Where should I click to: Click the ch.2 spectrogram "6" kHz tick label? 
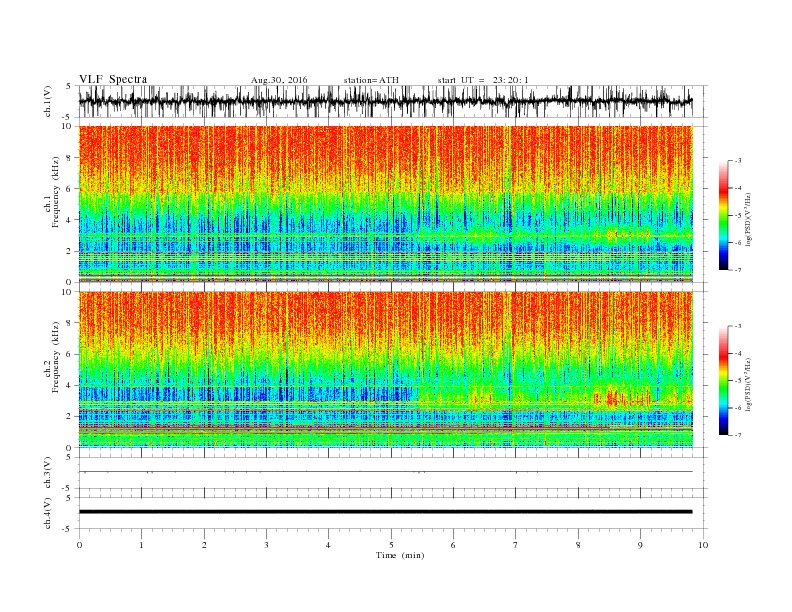click(70, 354)
